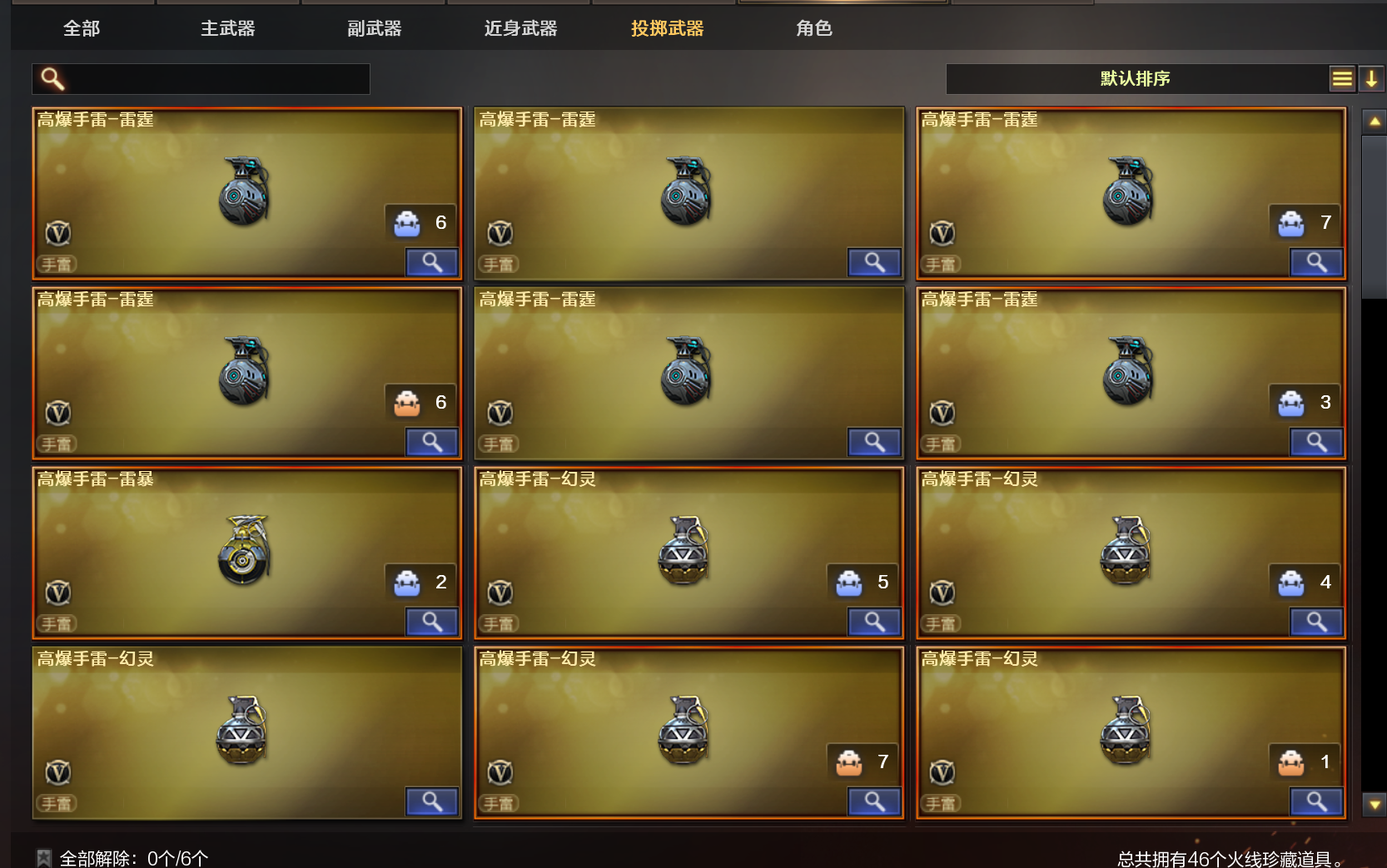Click the V badge on 雷暴 grenade card
The image size is (1387, 868).
[58, 593]
